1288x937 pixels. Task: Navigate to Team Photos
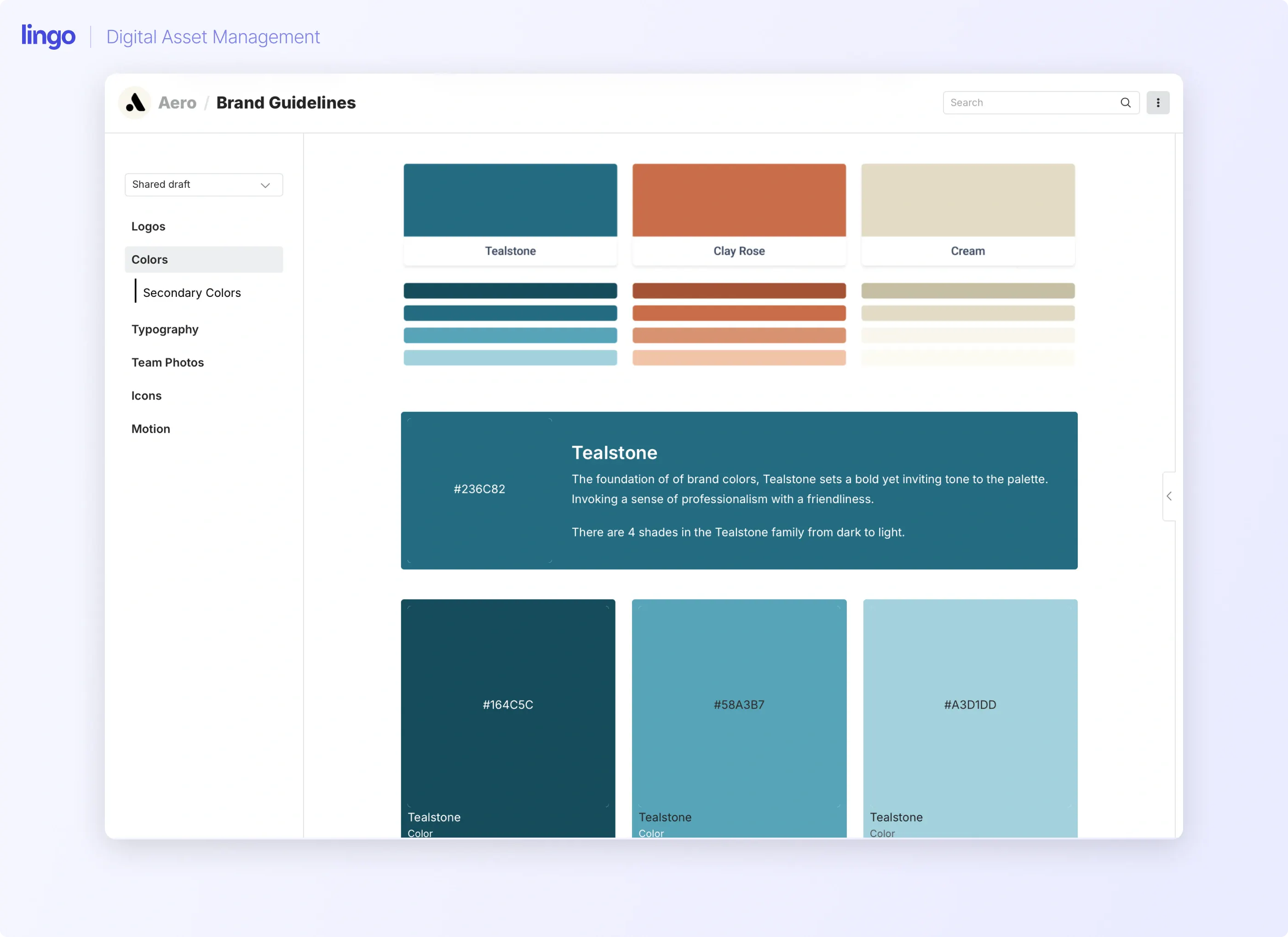coord(167,363)
